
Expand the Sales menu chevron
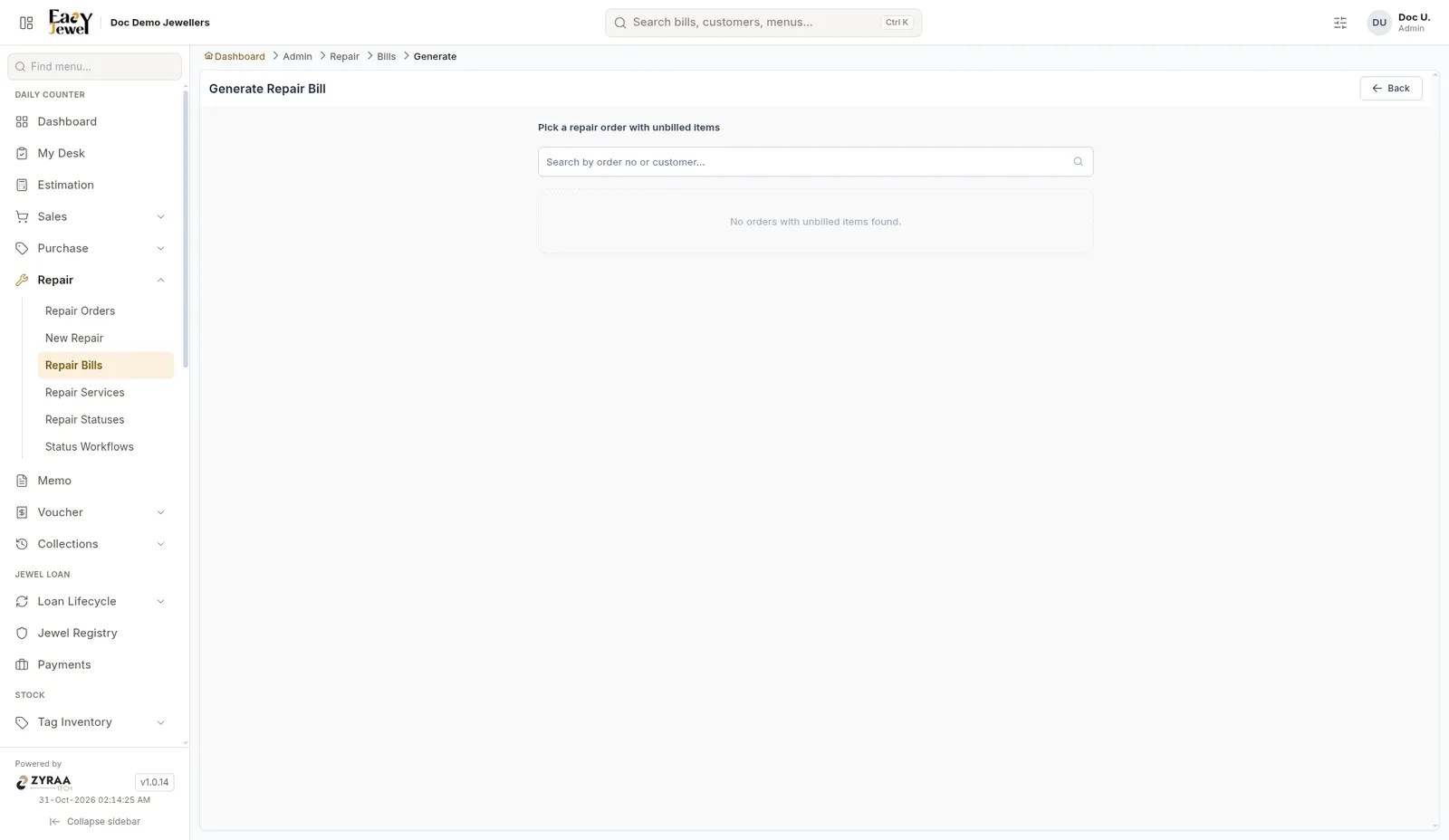[160, 216]
